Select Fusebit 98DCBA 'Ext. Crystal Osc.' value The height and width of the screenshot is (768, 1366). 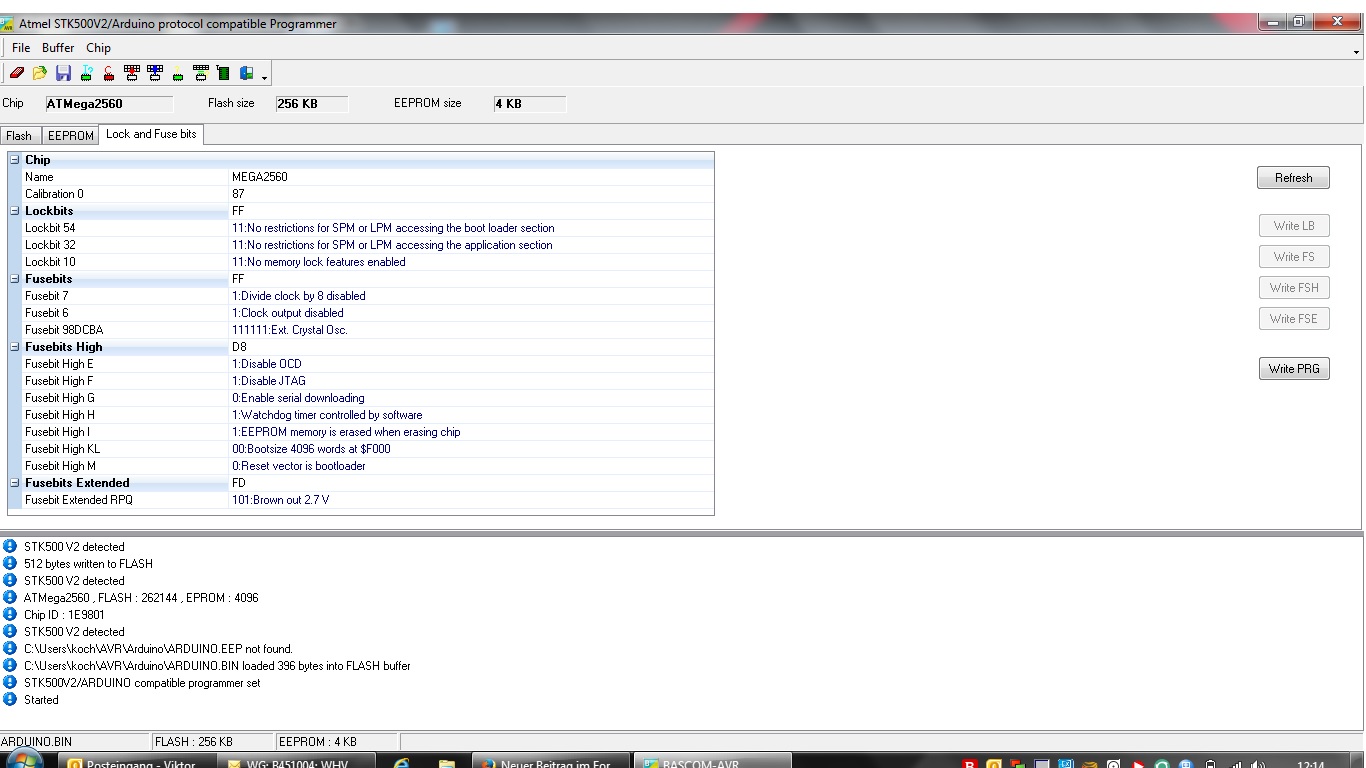[x=290, y=330]
